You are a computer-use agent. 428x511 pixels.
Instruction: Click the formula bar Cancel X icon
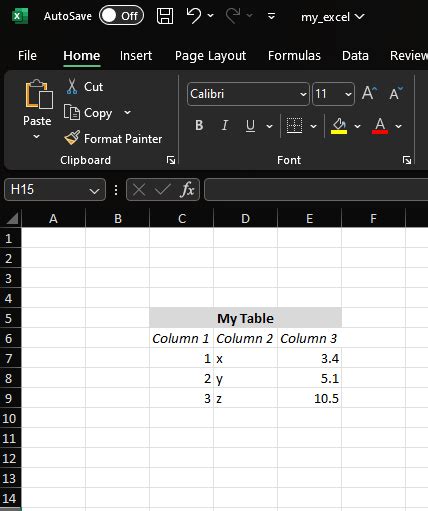pyautogui.click(x=139, y=190)
